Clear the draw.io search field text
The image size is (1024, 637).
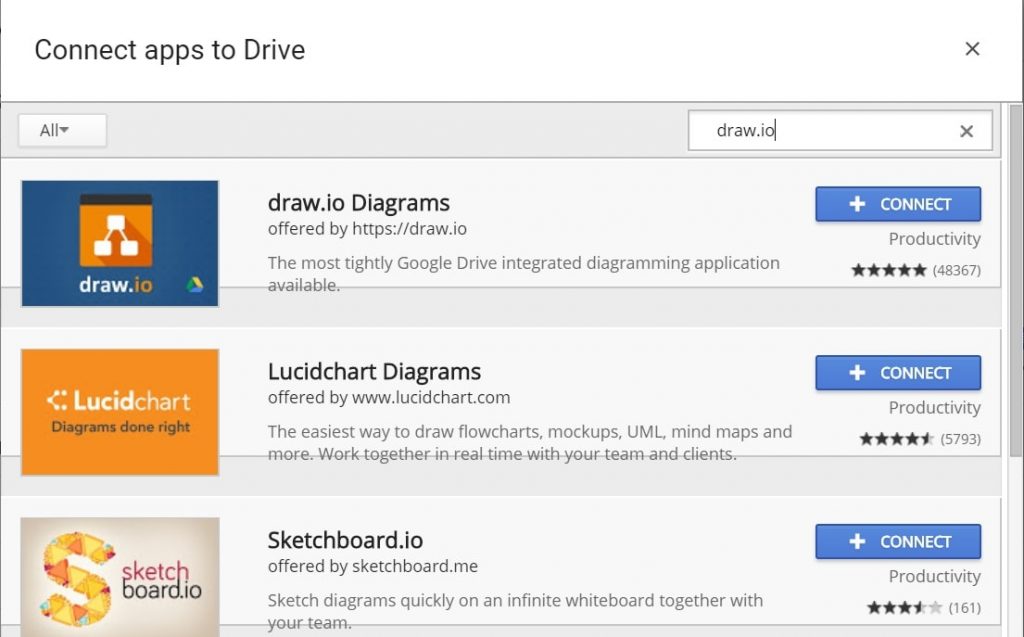coord(967,131)
